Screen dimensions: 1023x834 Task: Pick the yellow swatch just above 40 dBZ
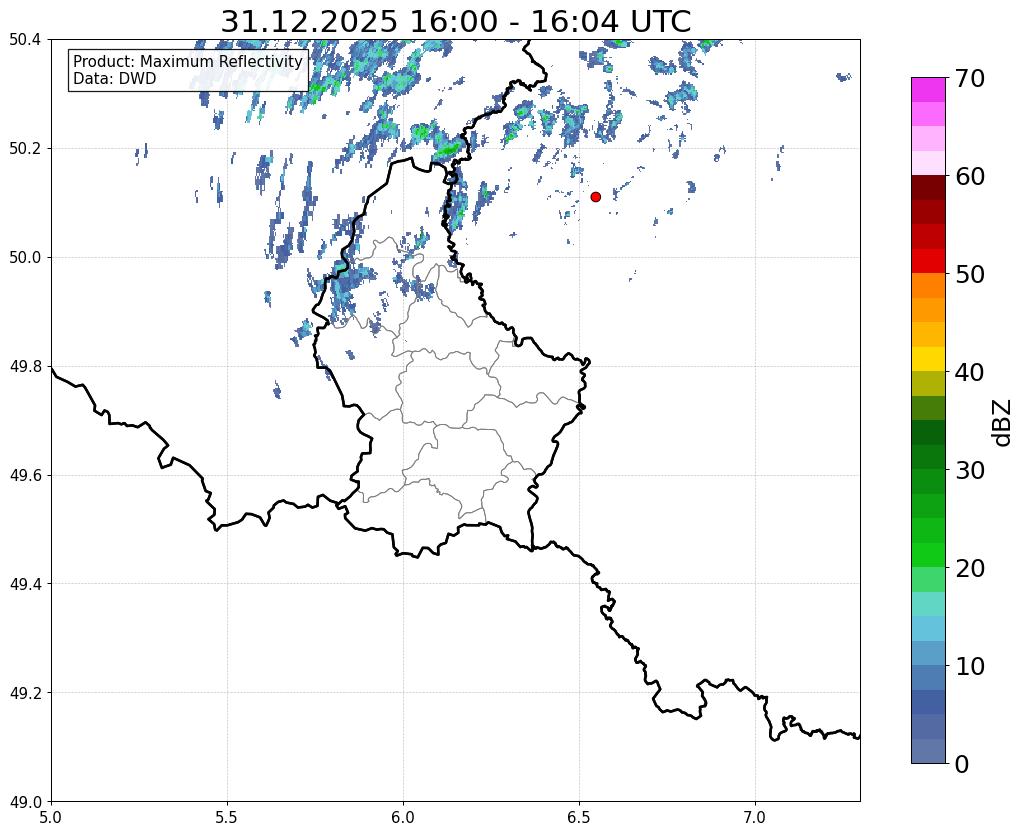pos(928,359)
